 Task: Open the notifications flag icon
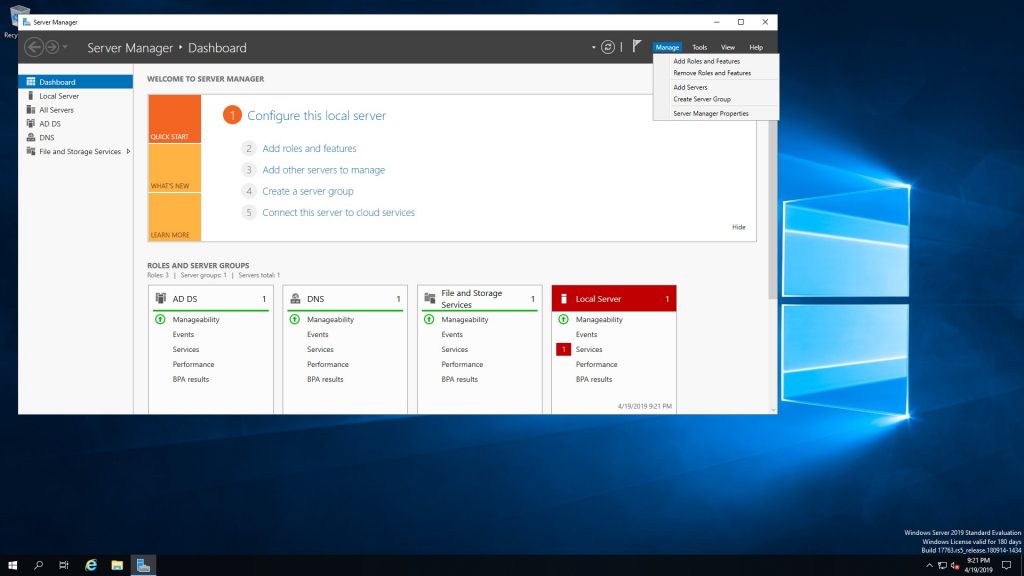click(x=637, y=46)
